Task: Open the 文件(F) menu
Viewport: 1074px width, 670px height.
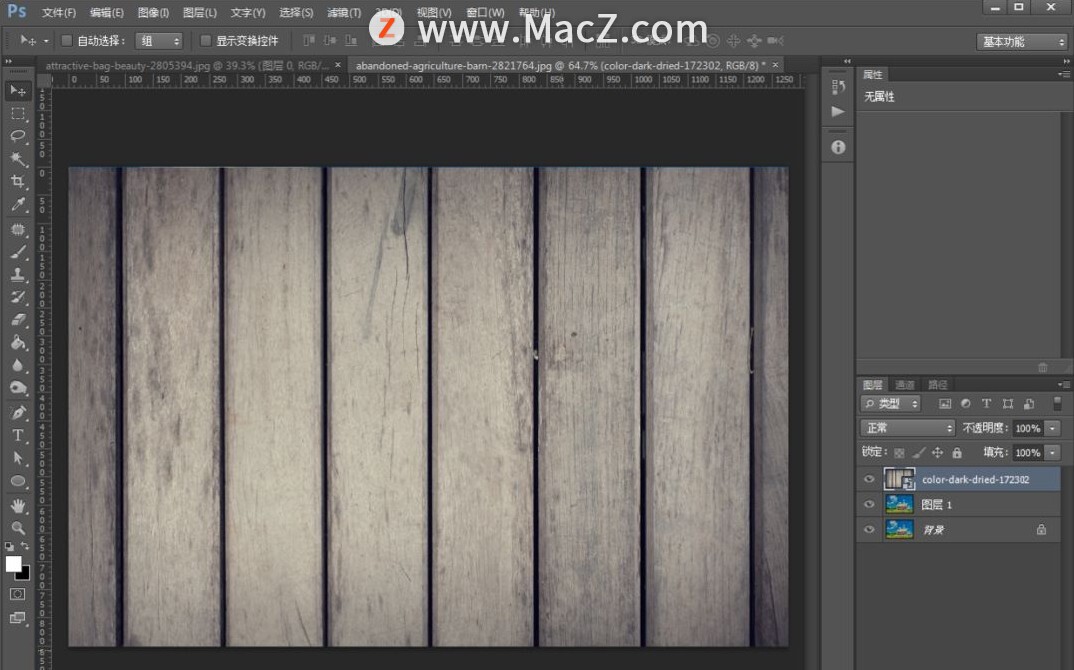Action: coord(59,12)
